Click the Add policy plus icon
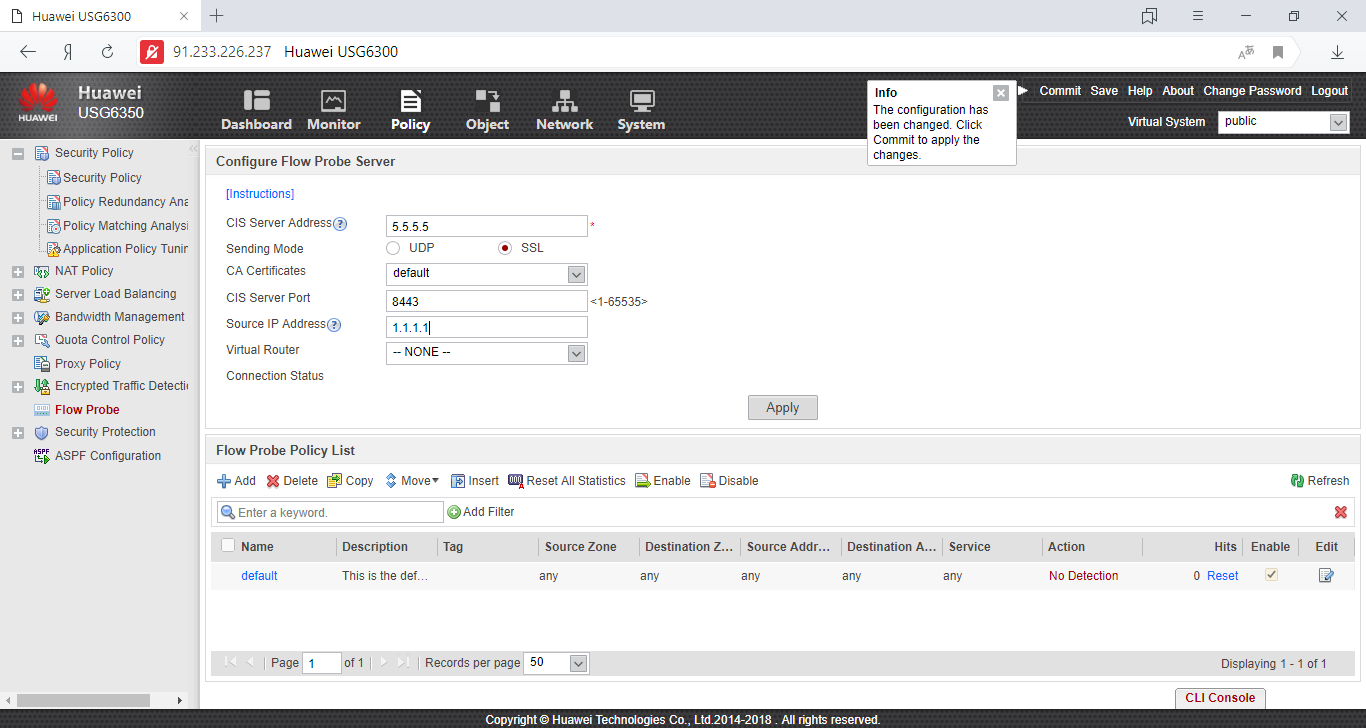The width and height of the screenshot is (1366, 728). pos(224,481)
